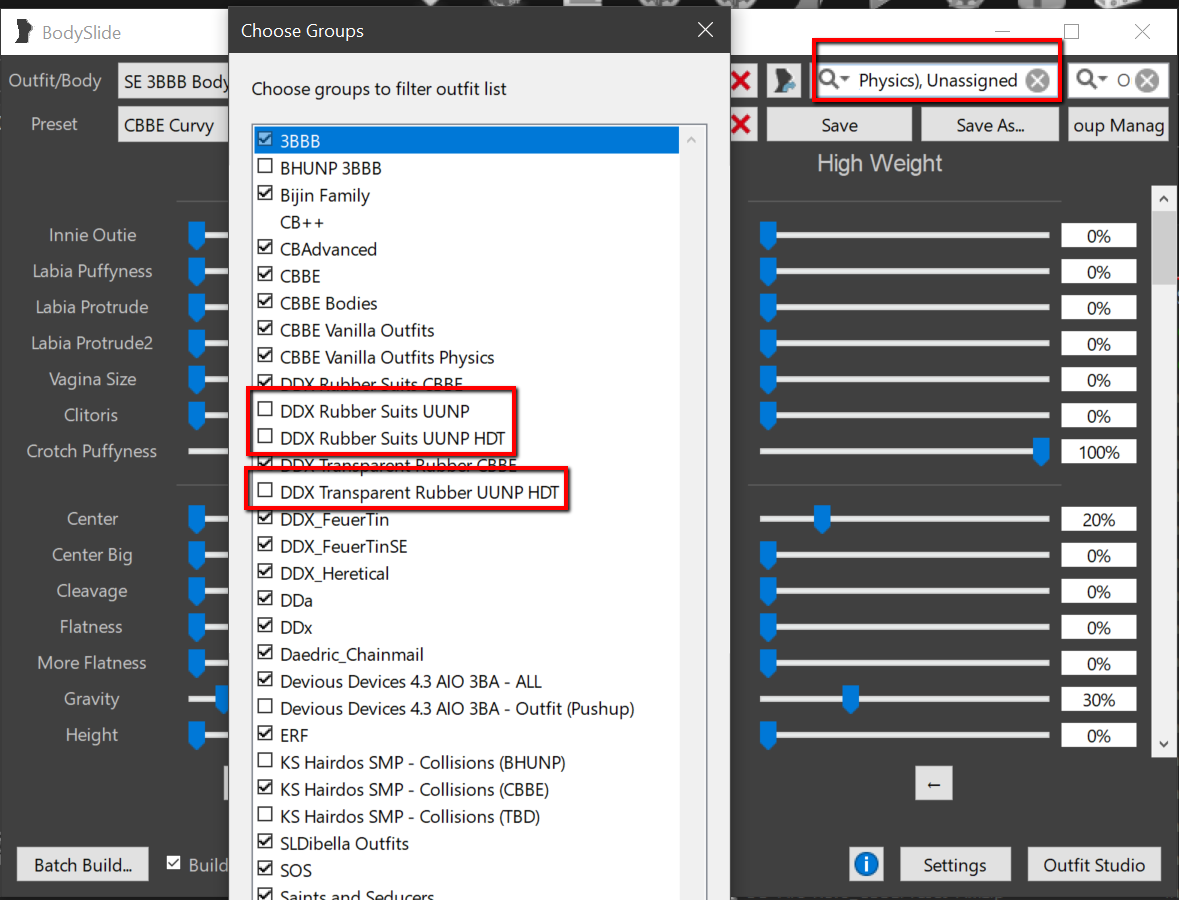The width and height of the screenshot is (1179, 900).
Task: Open the Group Manager button
Action: 1118,125
